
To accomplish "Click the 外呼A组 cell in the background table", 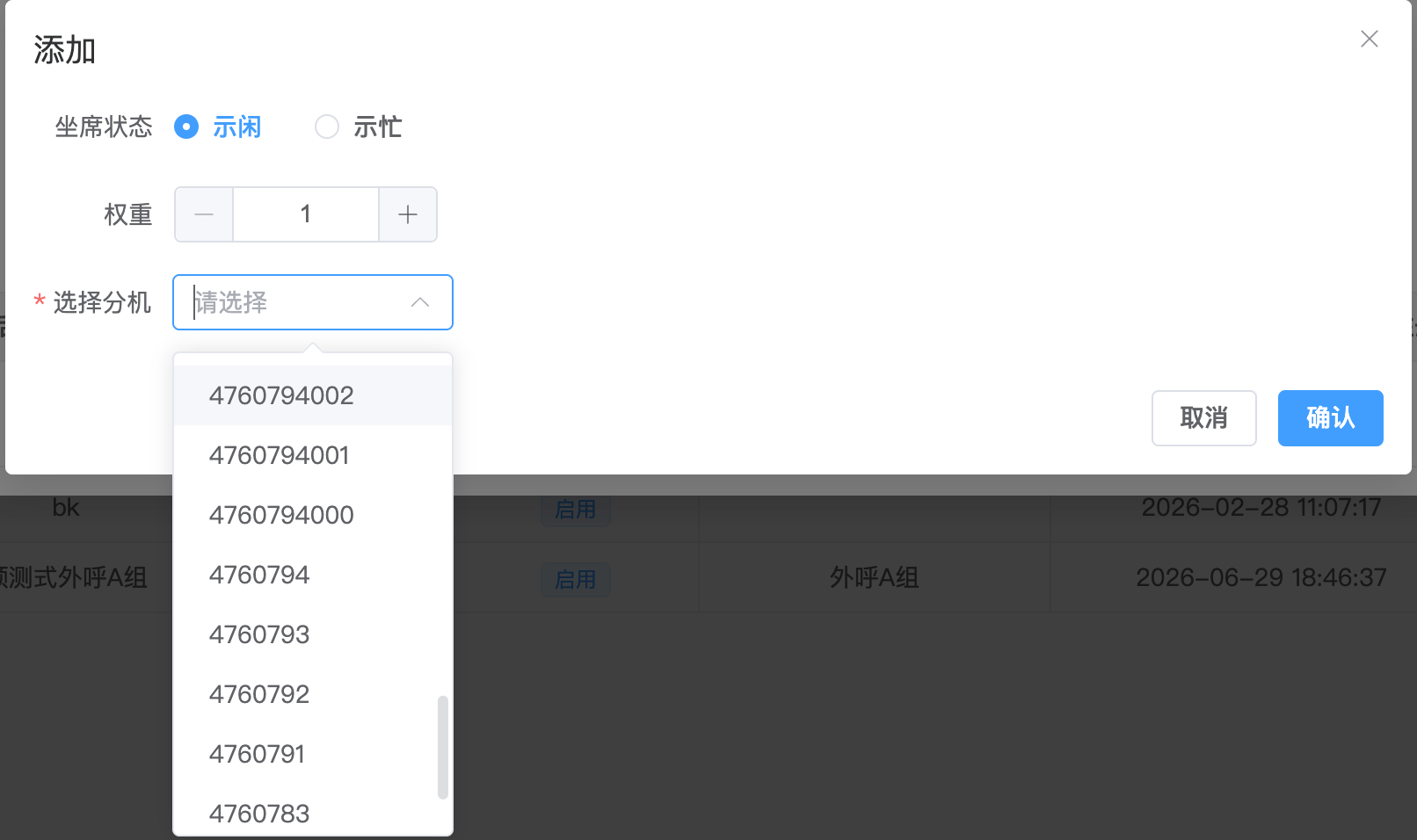I will click(875, 577).
